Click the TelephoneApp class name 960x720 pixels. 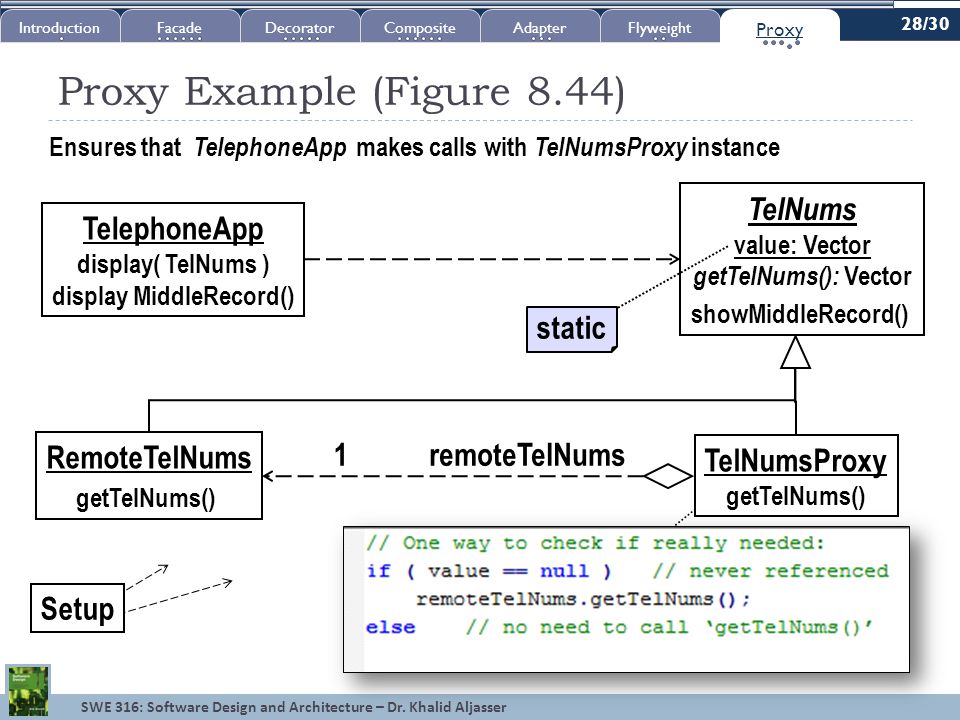coord(173,229)
